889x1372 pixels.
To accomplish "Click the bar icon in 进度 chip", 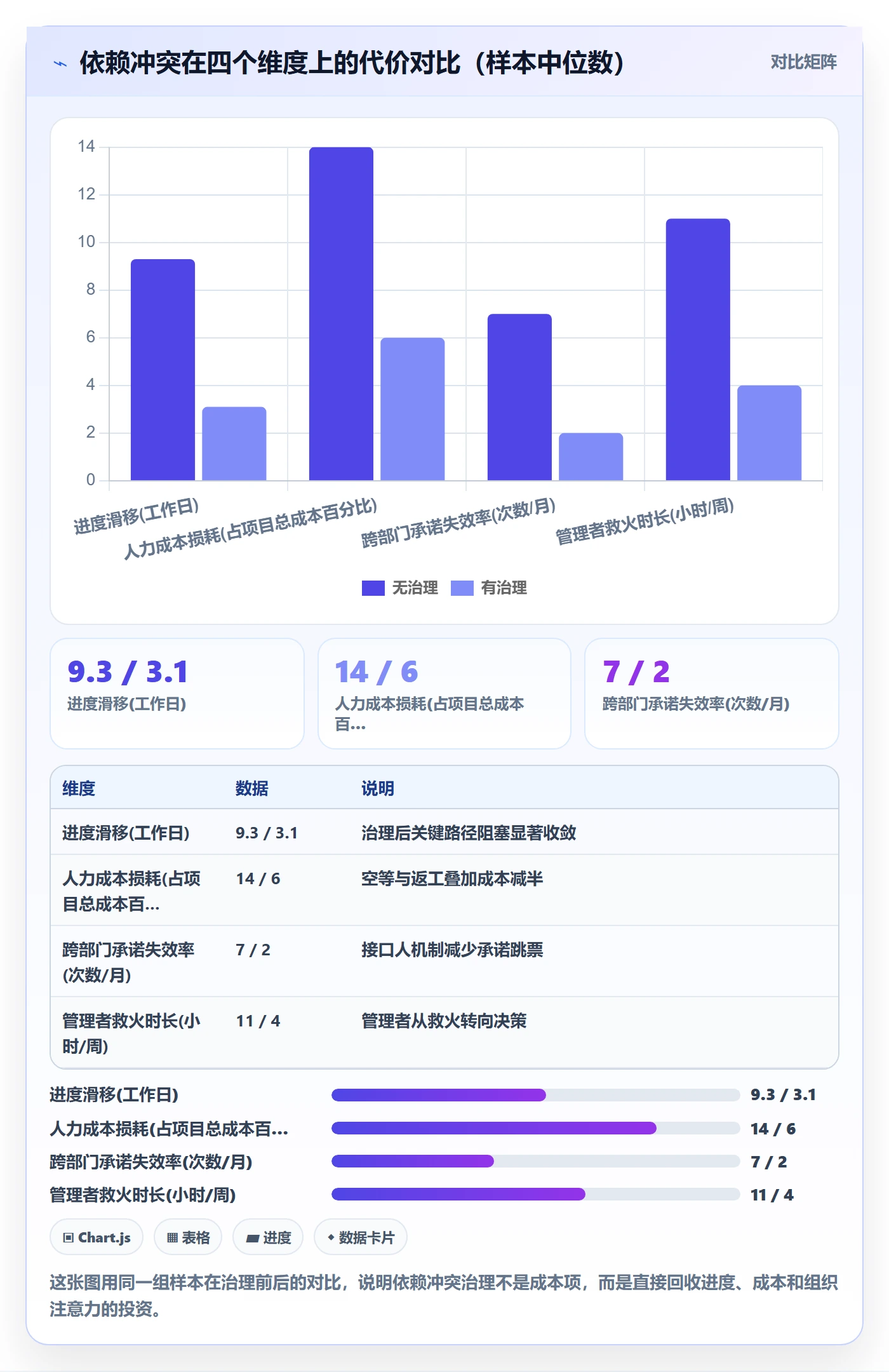I will tap(253, 1238).
